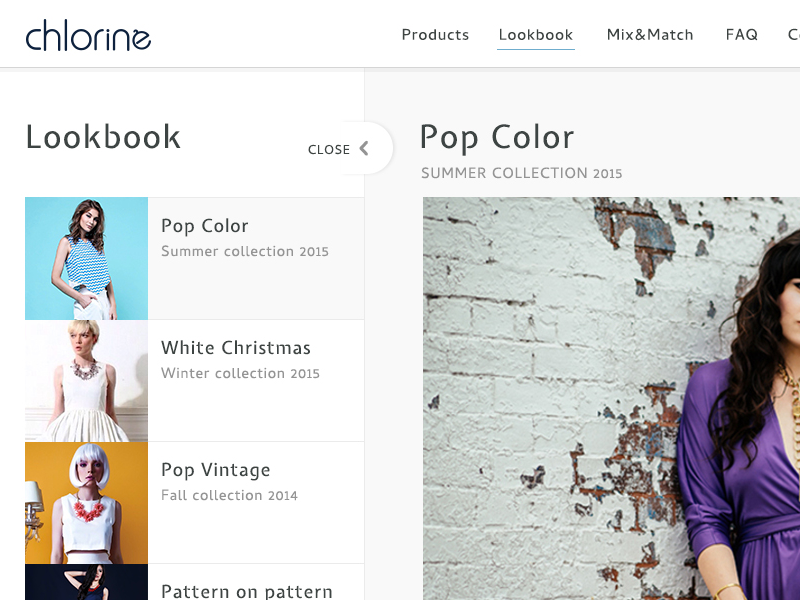Viewport: 800px width, 600px height.
Task: Collapse sidebar with the chevron arrow
Action: click(364, 149)
